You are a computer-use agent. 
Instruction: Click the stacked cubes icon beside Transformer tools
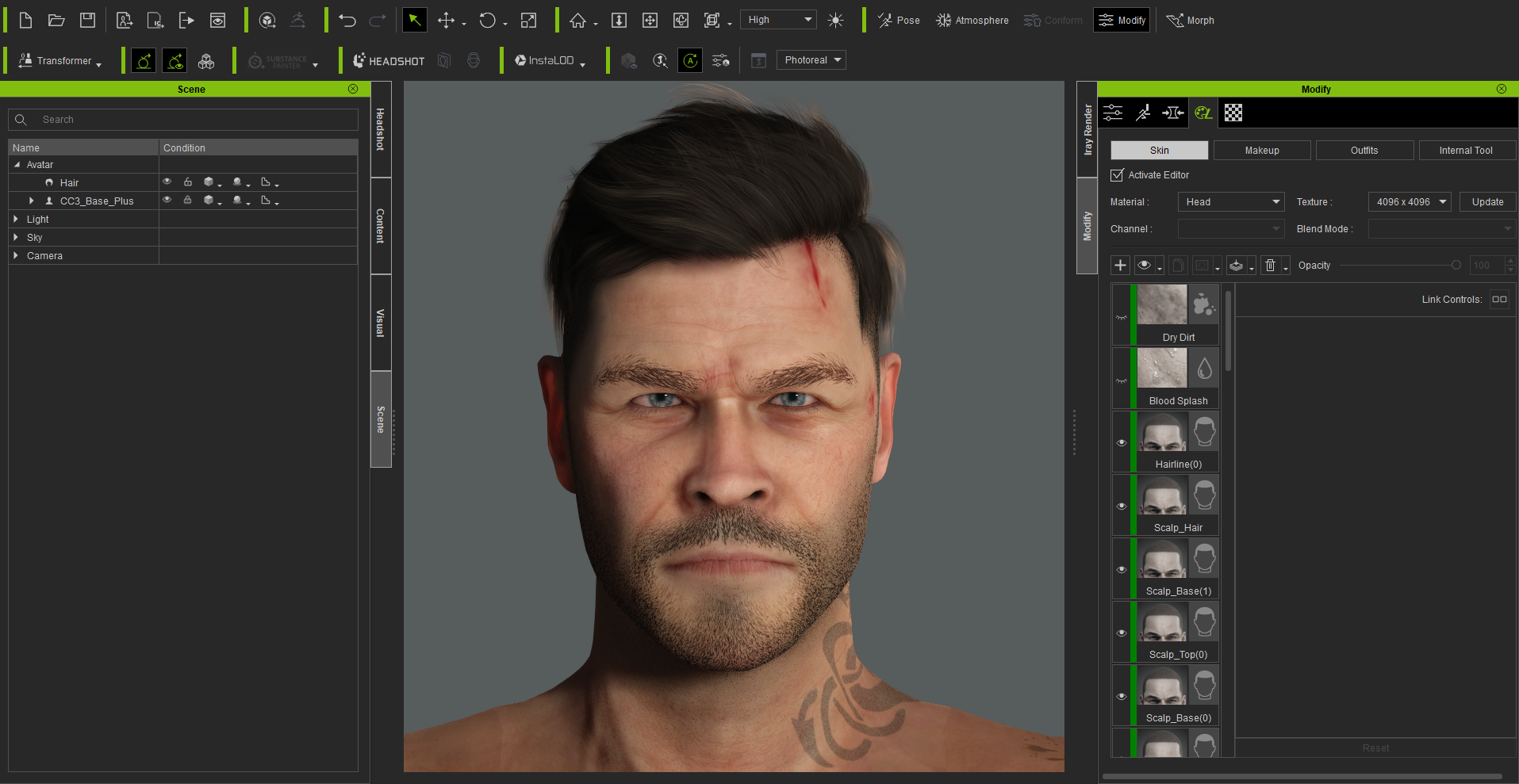tap(206, 61)
